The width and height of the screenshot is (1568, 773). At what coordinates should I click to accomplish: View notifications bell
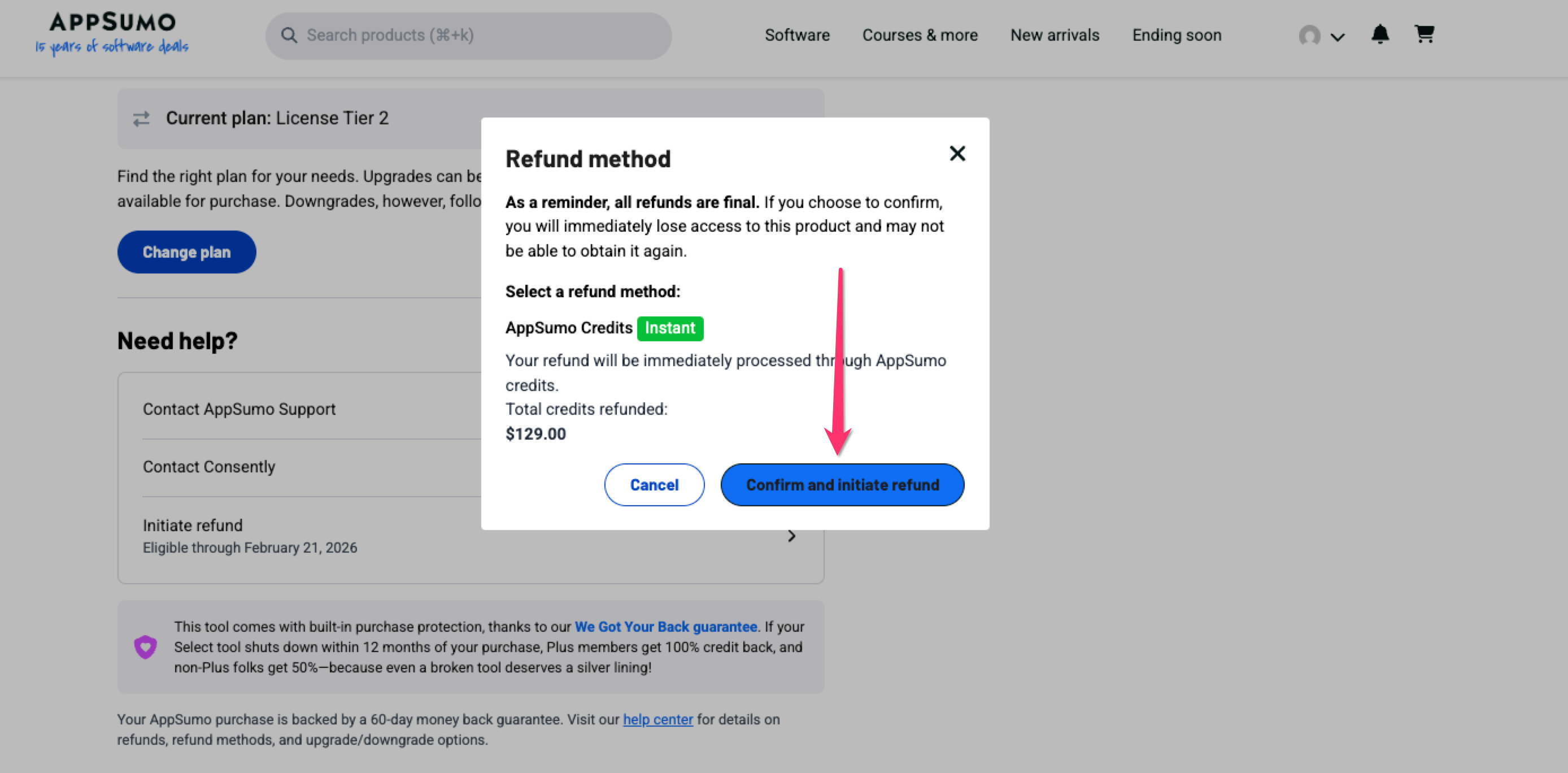coord(1380,34)
